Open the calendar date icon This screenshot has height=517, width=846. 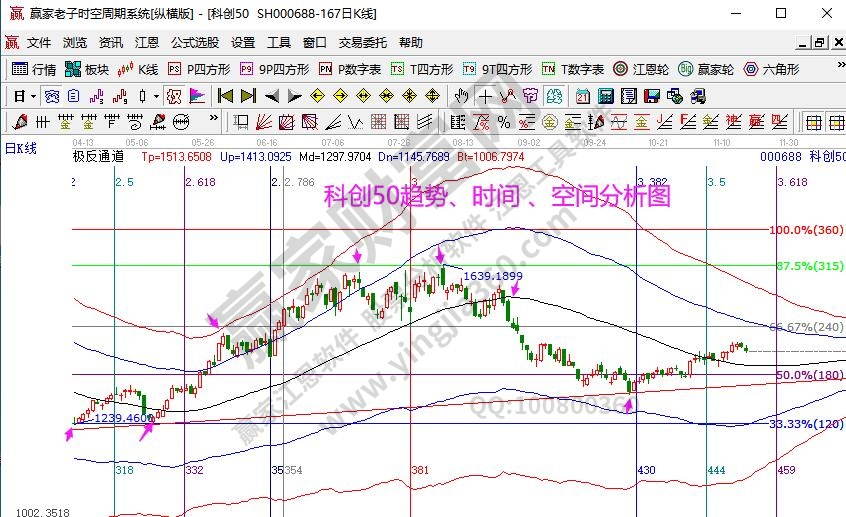coord(583,96)
